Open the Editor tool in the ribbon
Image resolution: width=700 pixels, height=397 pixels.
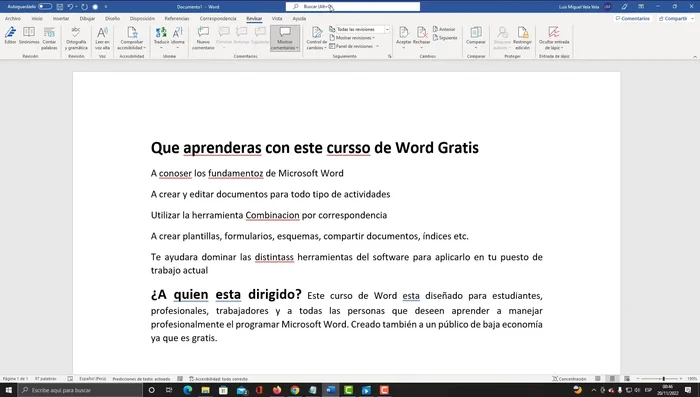tap(10, 36)
